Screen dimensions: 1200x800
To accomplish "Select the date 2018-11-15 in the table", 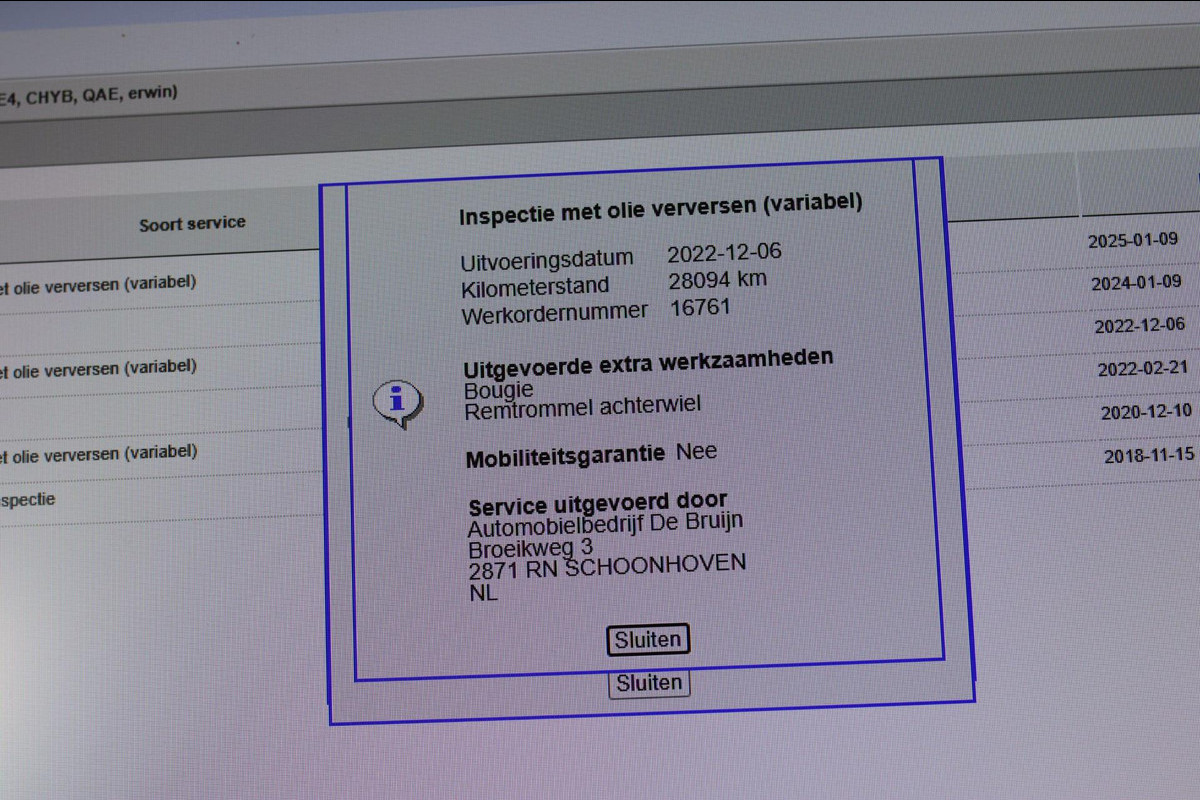I will click(x=1150, y=456).
